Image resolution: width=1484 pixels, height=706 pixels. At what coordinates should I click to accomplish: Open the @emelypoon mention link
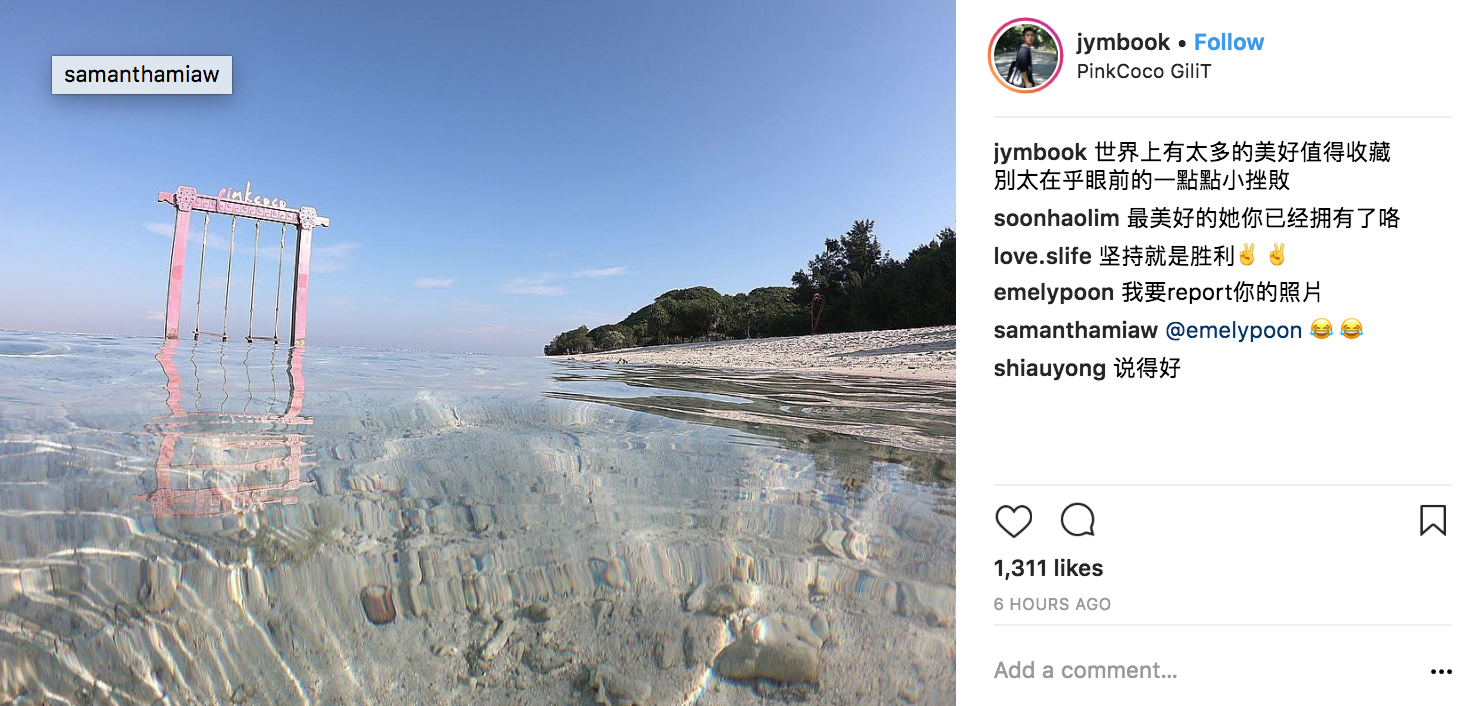pyautogui.click(x=1233, y=330)
